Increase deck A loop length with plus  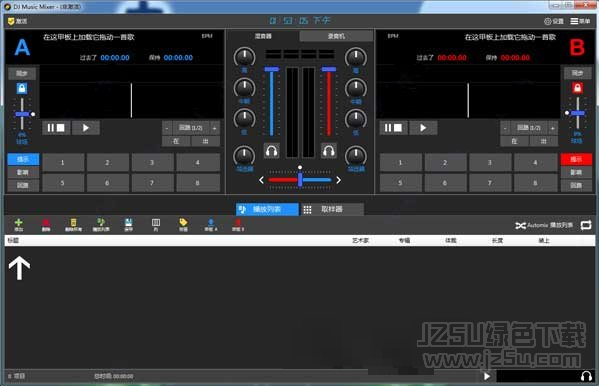tap(214, 128)
